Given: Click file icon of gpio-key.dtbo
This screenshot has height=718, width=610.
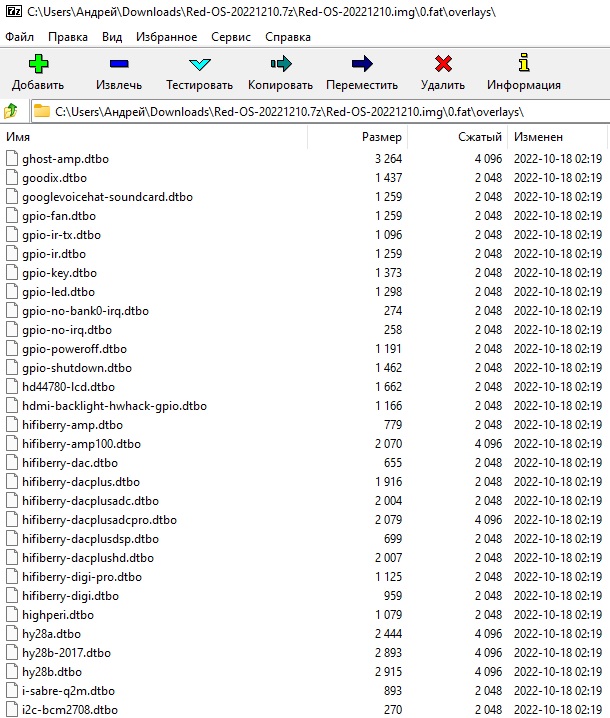Looking at the screenshot, I should click(12, 272).
